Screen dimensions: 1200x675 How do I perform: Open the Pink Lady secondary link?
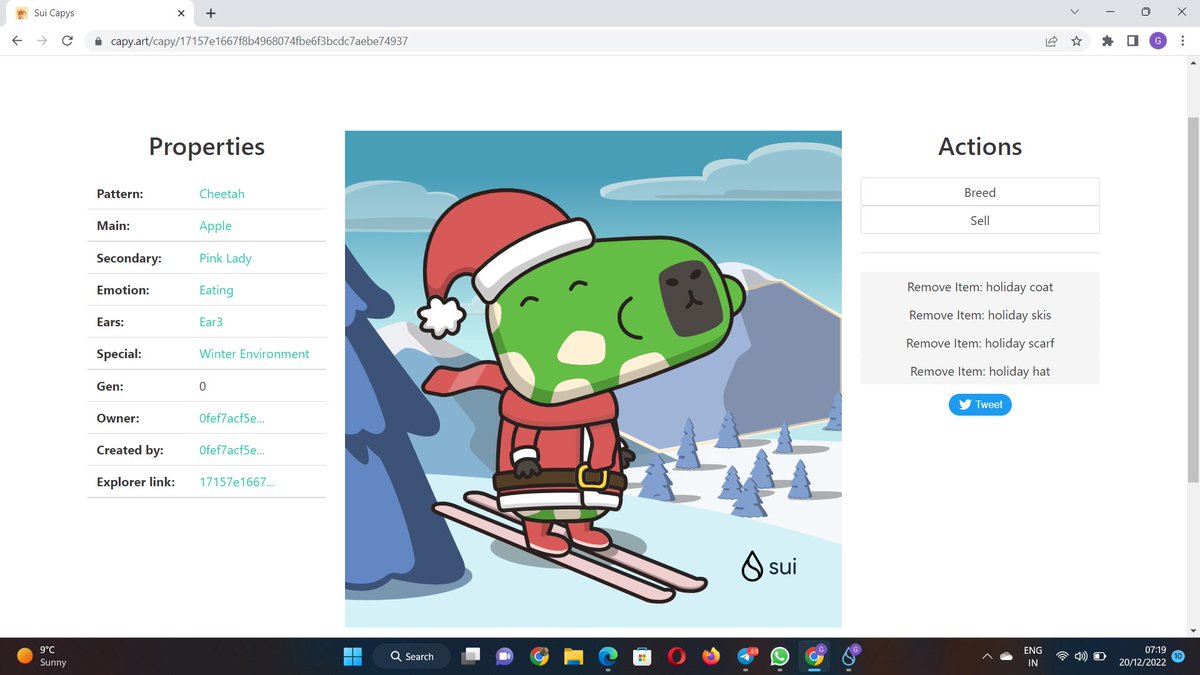click(225, 258)
